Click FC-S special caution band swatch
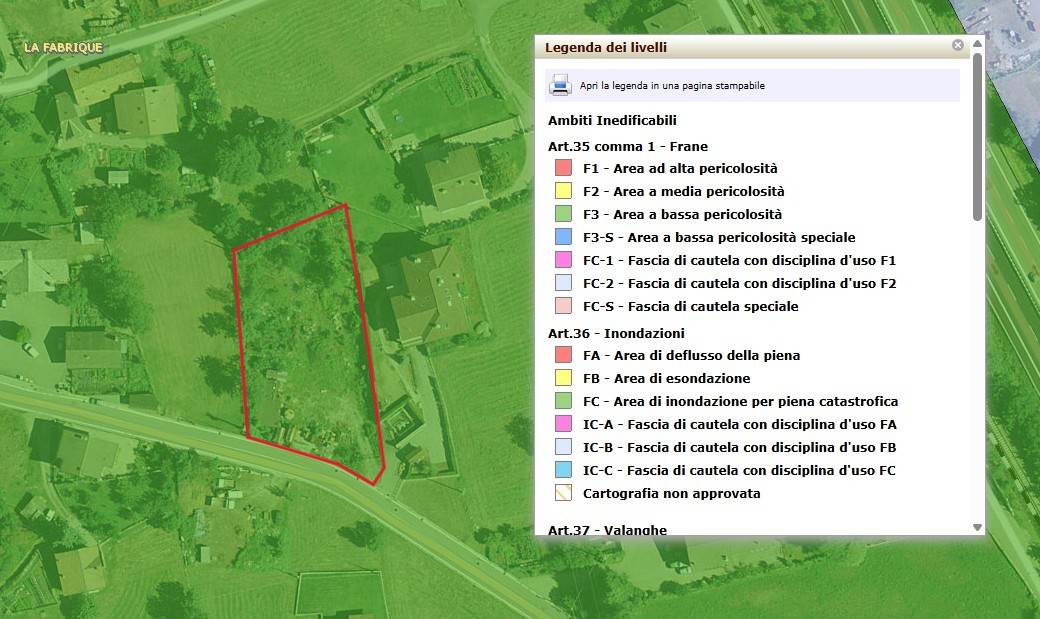1040x619 pixels. [x=563, y=306]
